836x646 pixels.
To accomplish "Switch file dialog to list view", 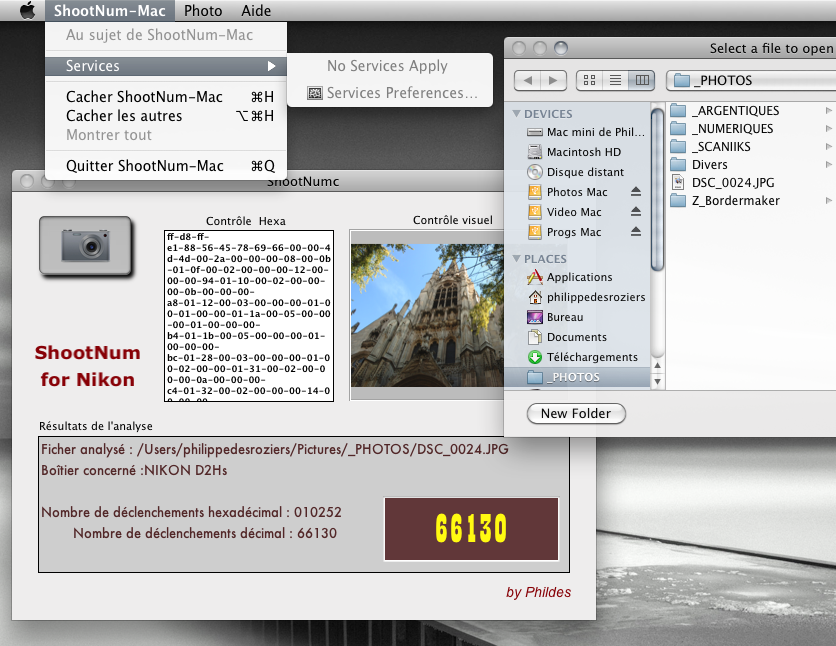I will tap(615, 80).
